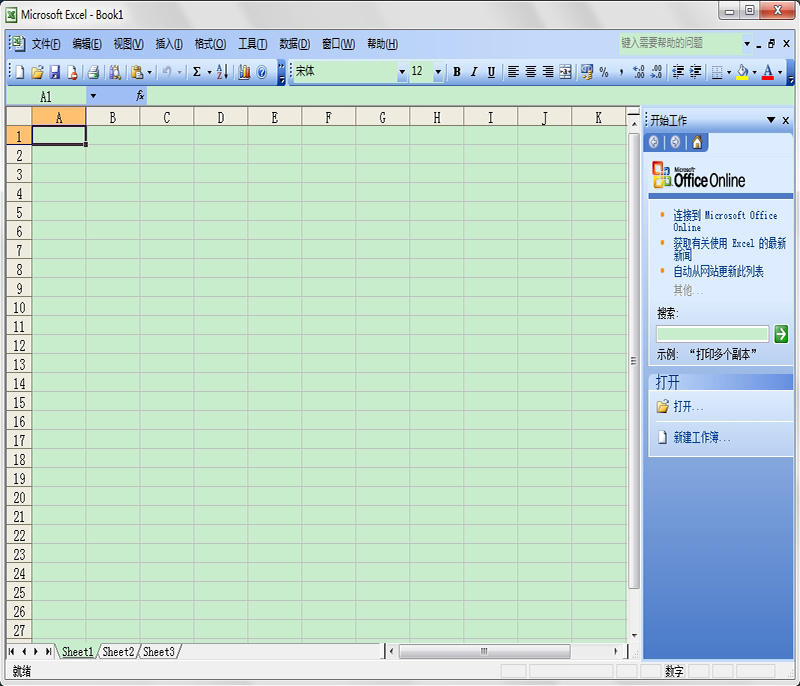Screen dimensions: 800x686
Task: Switch to the Sheet2 tab
Action: pyautogui.click(x=118, y=652)
